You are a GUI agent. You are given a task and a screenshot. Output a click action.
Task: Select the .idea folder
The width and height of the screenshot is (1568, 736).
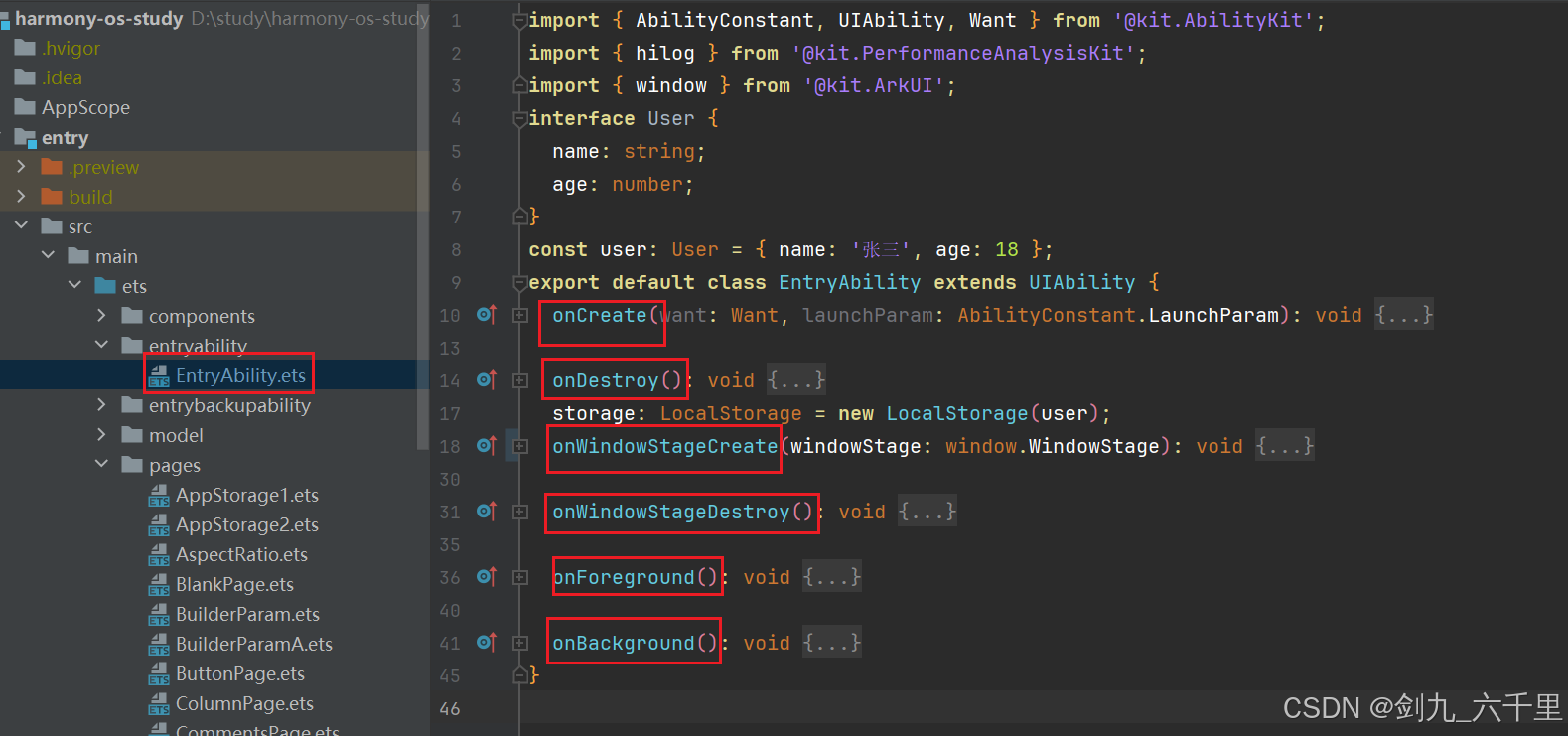62,77
